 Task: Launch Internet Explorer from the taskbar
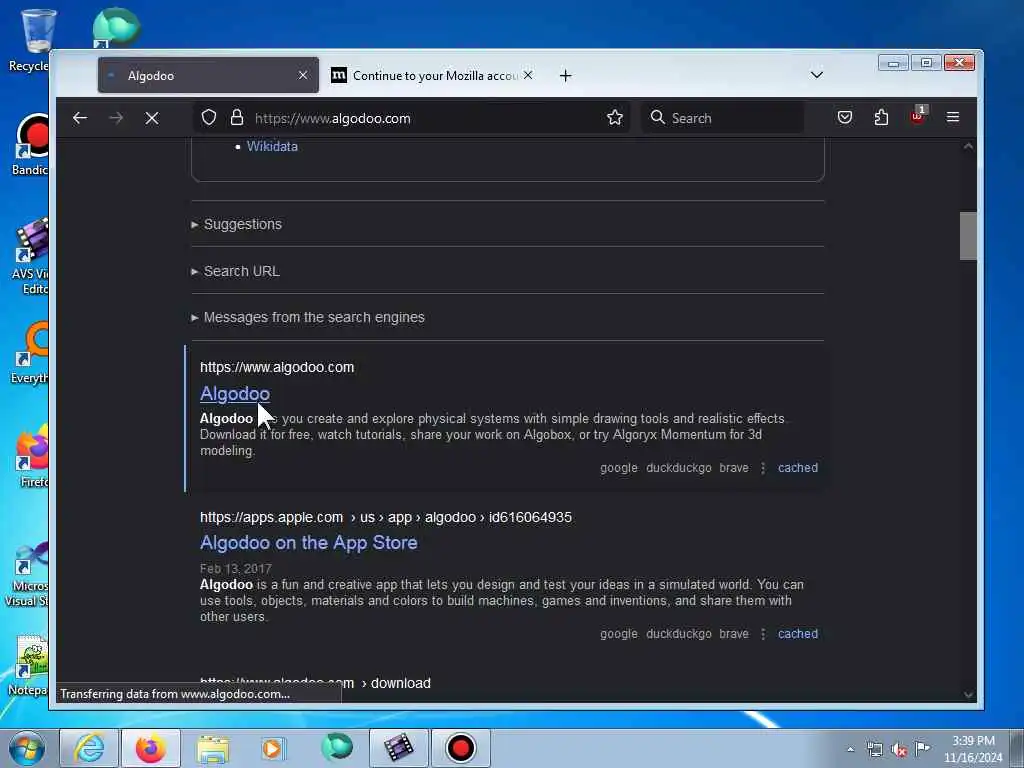[88, 748]
